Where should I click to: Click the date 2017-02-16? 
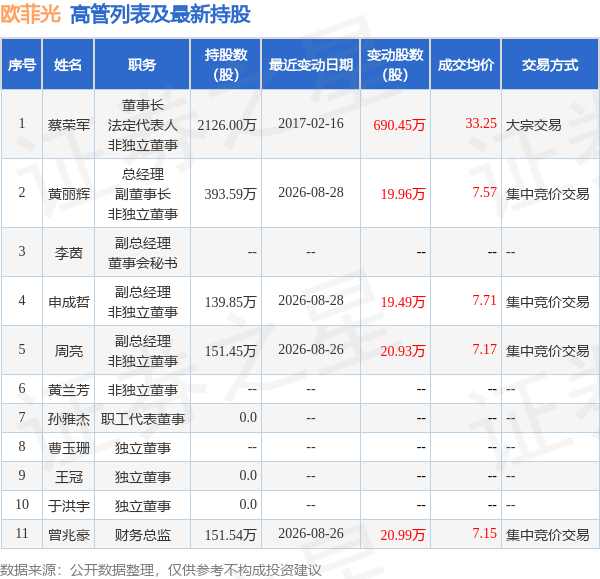pos(311,124)
